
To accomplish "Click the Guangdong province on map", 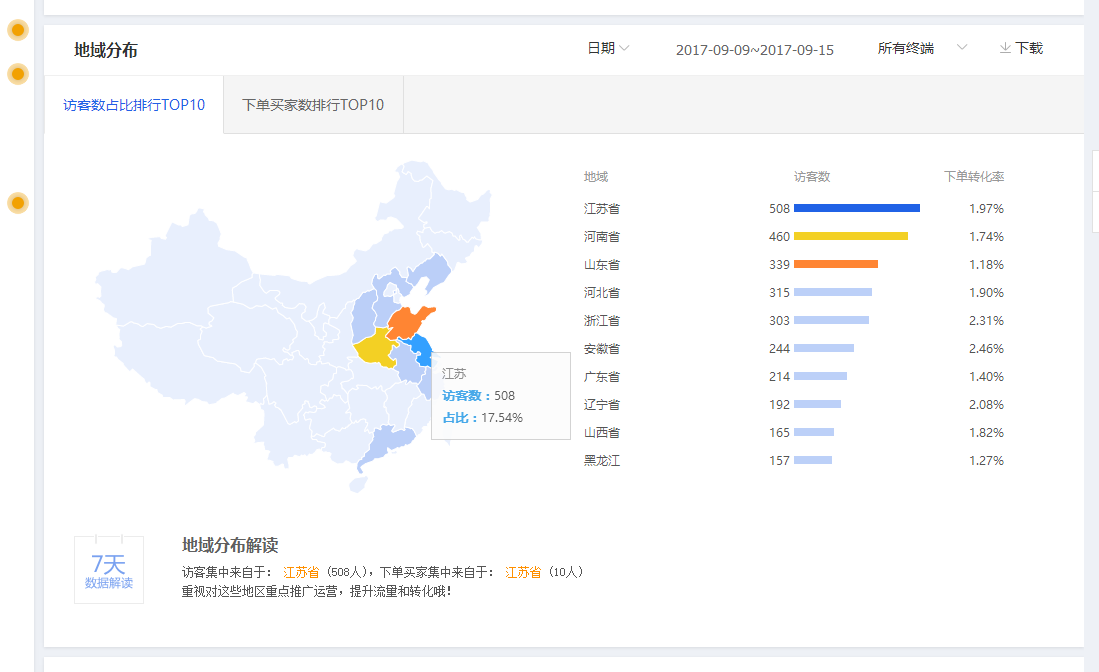I will point(386,444).
